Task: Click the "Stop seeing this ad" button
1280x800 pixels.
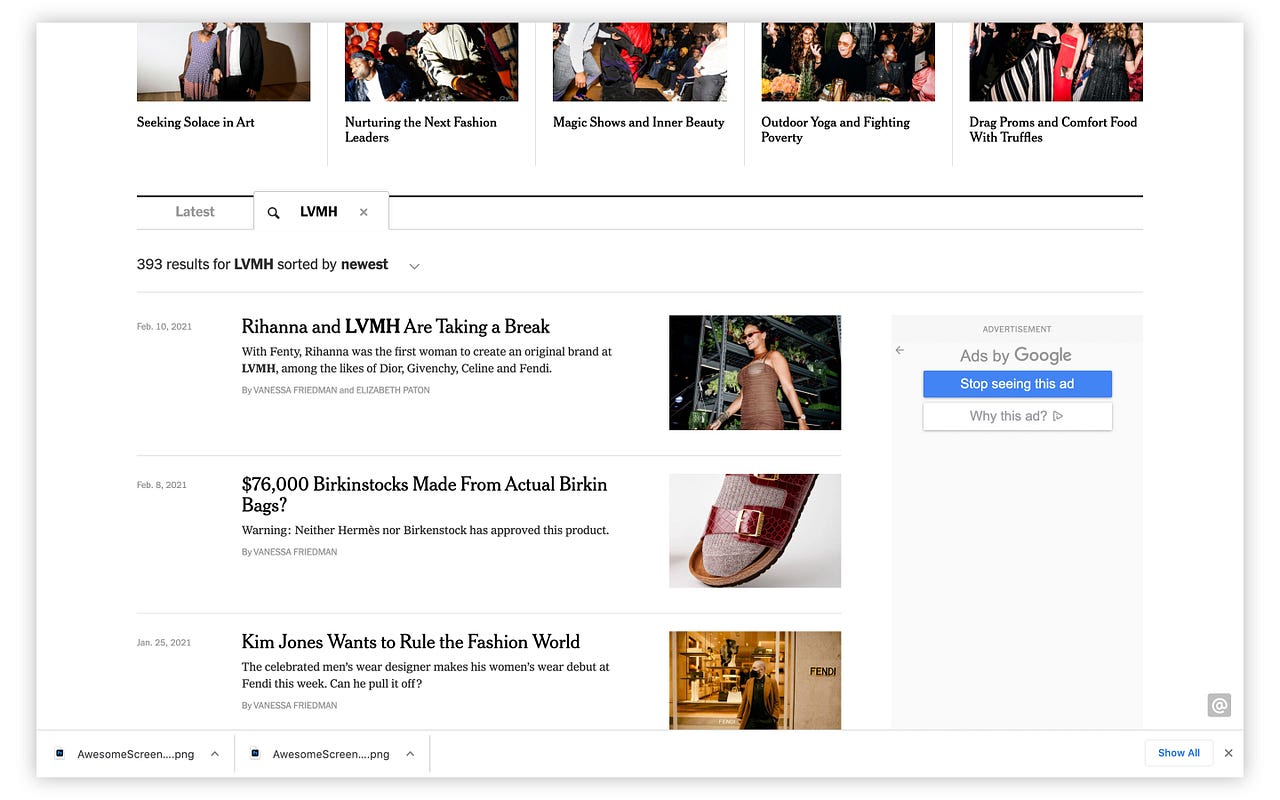Action: (1017, 383)
